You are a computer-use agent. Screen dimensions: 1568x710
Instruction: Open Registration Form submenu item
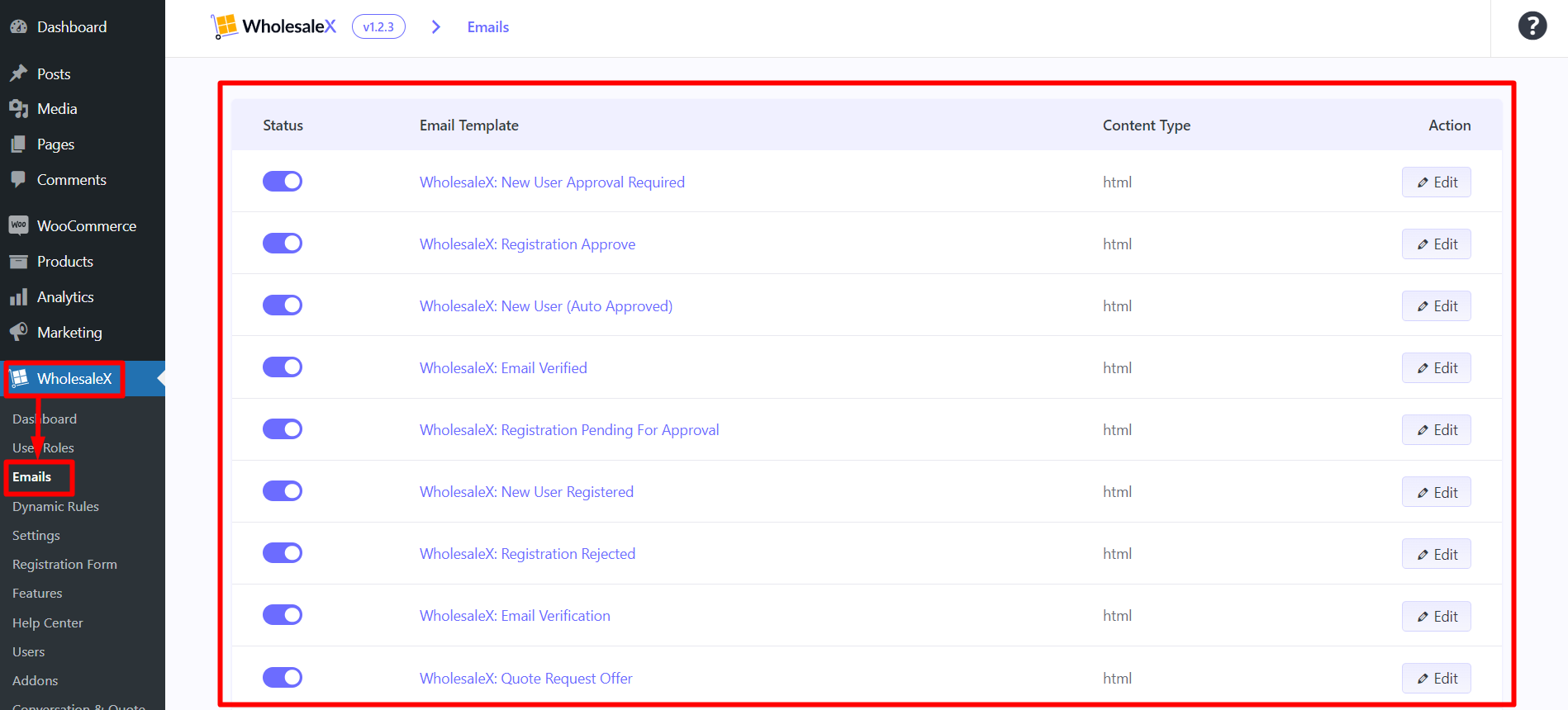64,564
